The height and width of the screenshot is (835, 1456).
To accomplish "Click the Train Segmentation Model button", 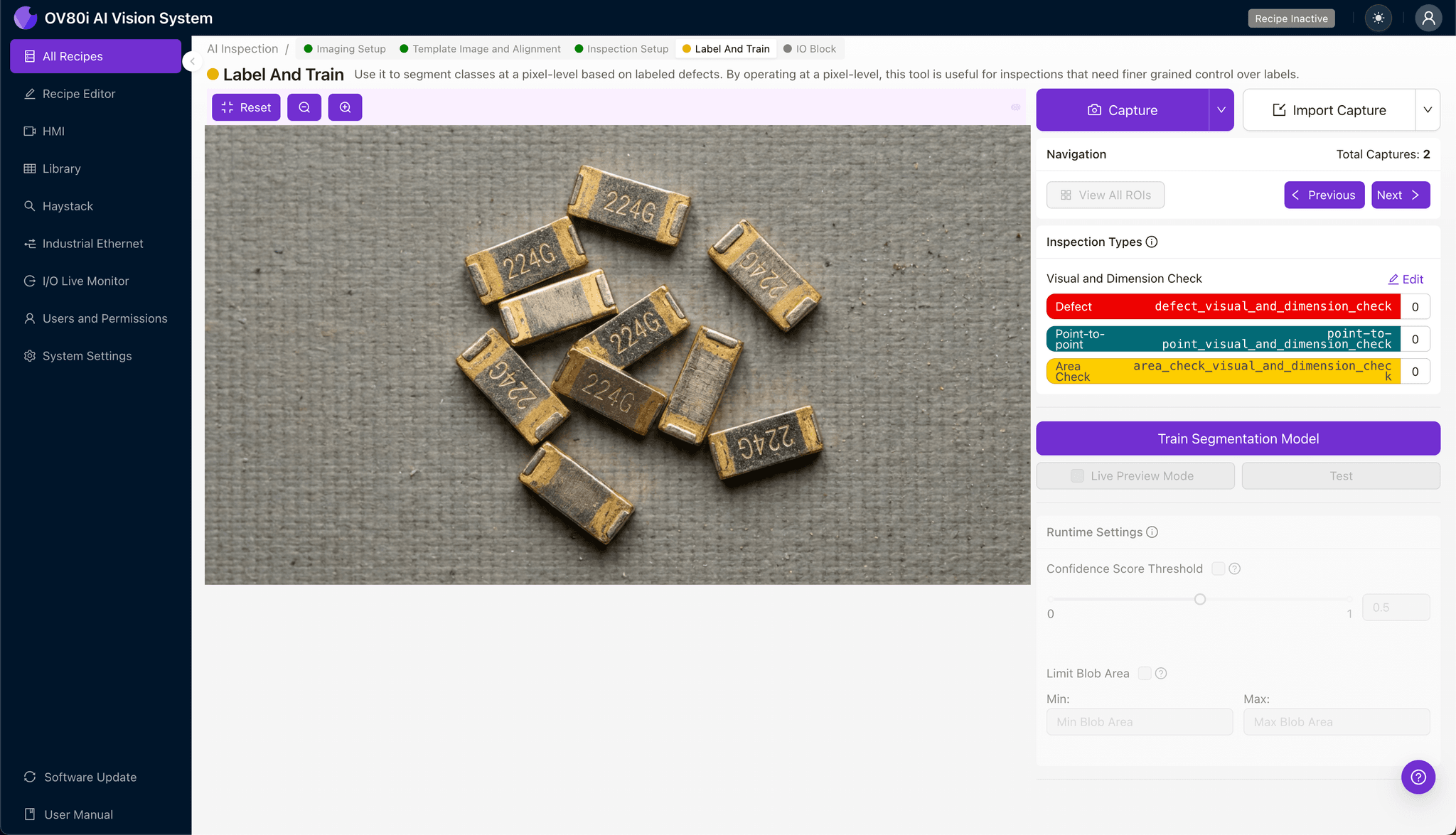I will coord(1238,438).
